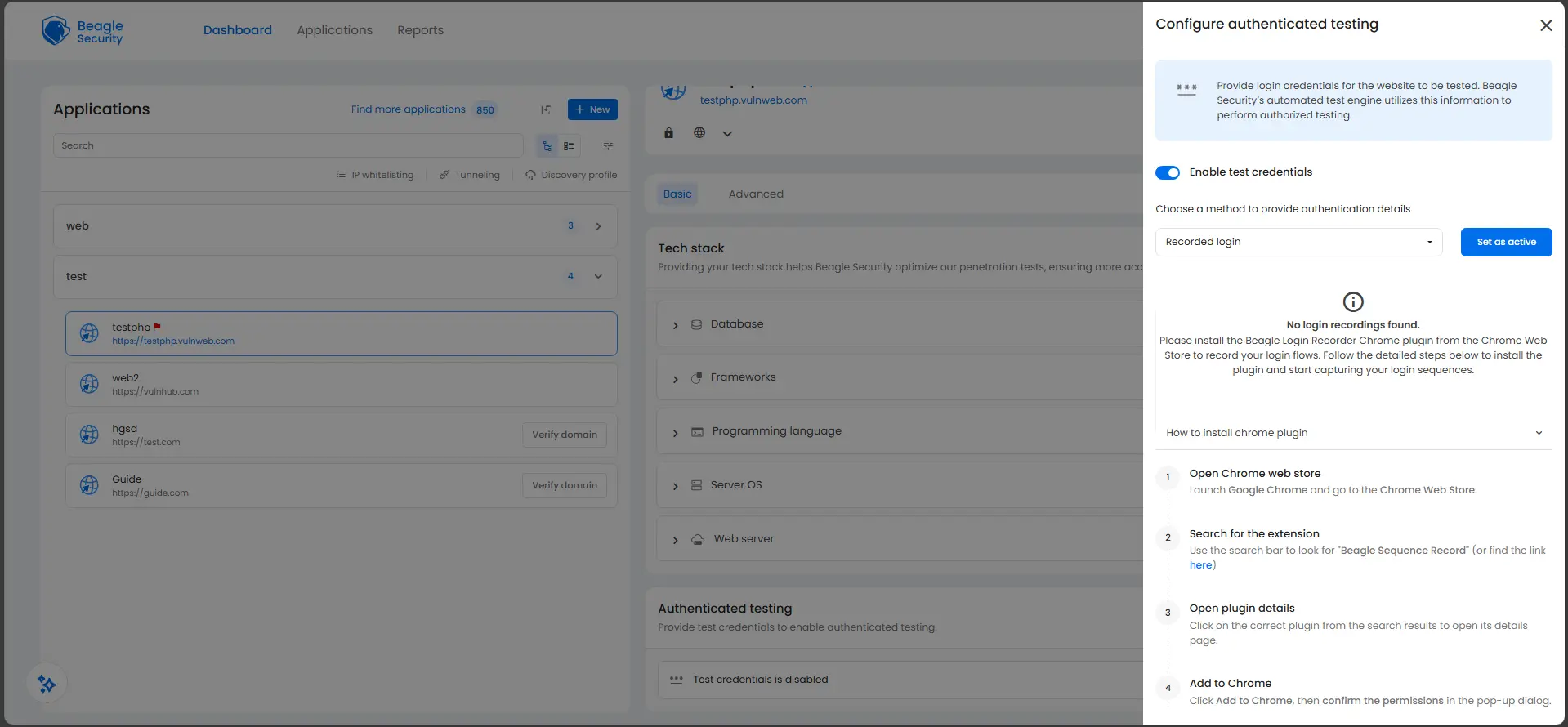Click the applications Search field
This screenshot has height=727, width=1568.
(x=288, y=145)
